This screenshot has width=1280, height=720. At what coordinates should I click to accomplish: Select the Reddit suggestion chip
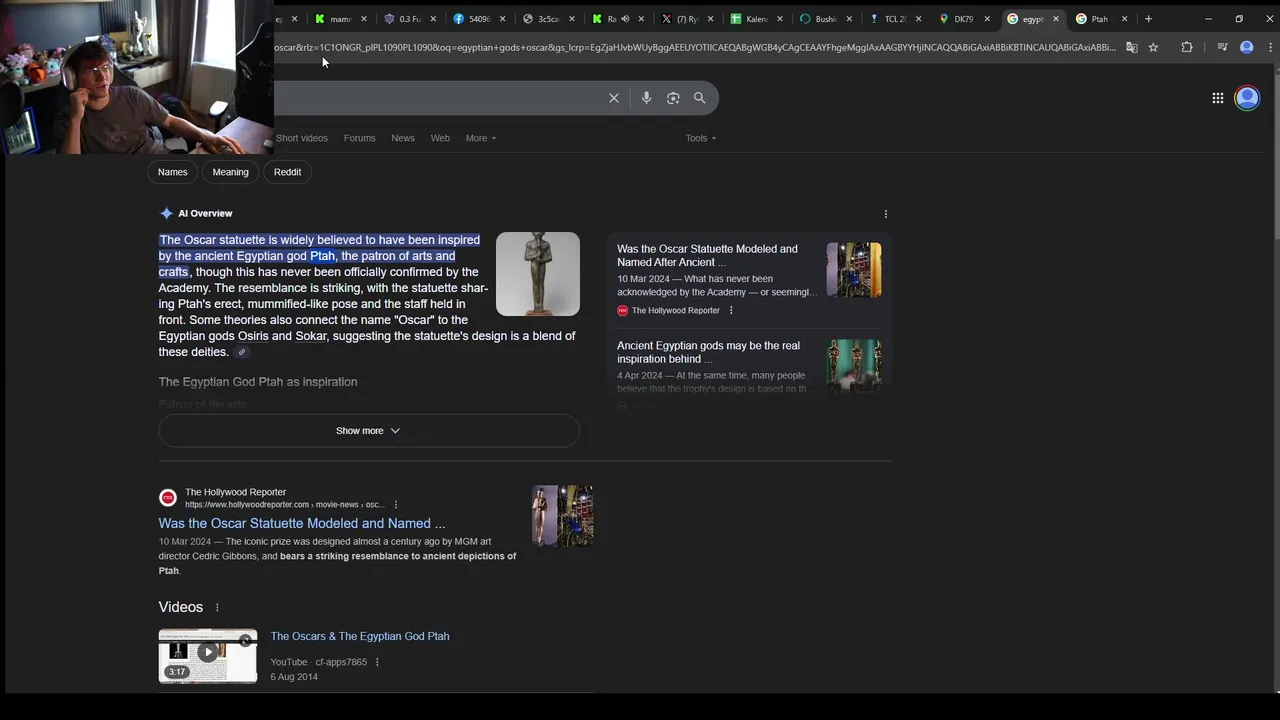tap(287, 172)
